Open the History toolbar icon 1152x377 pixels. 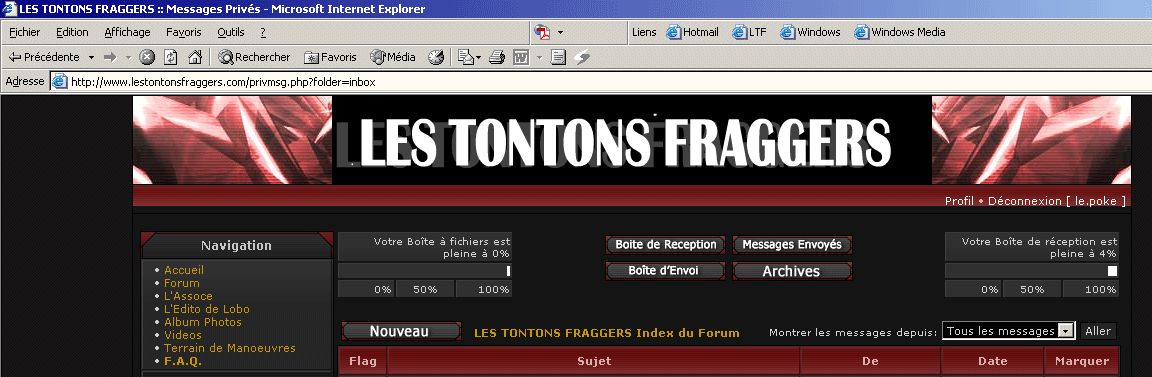[436, 57]
